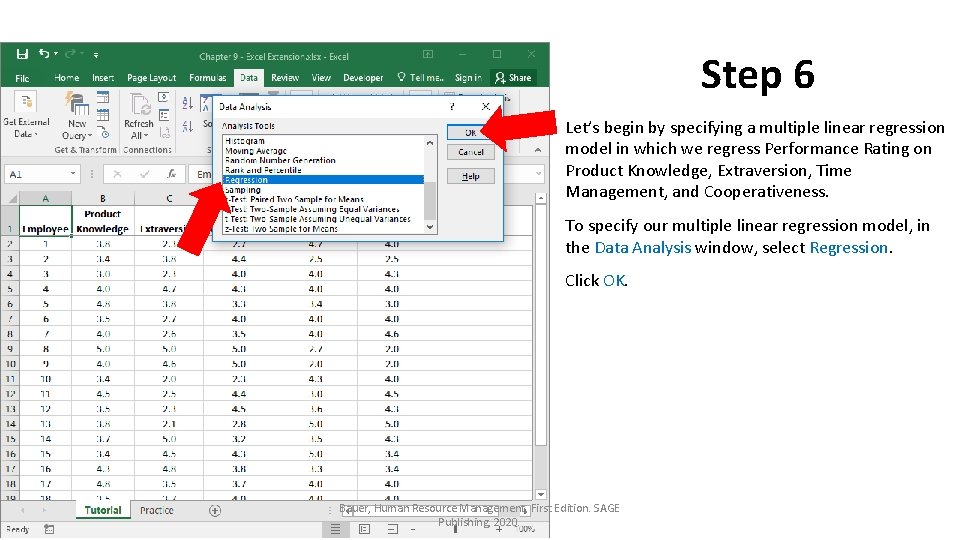
Task: Select the Data ribbon tab
Action: pyautogui.click(x=249, y=78)
